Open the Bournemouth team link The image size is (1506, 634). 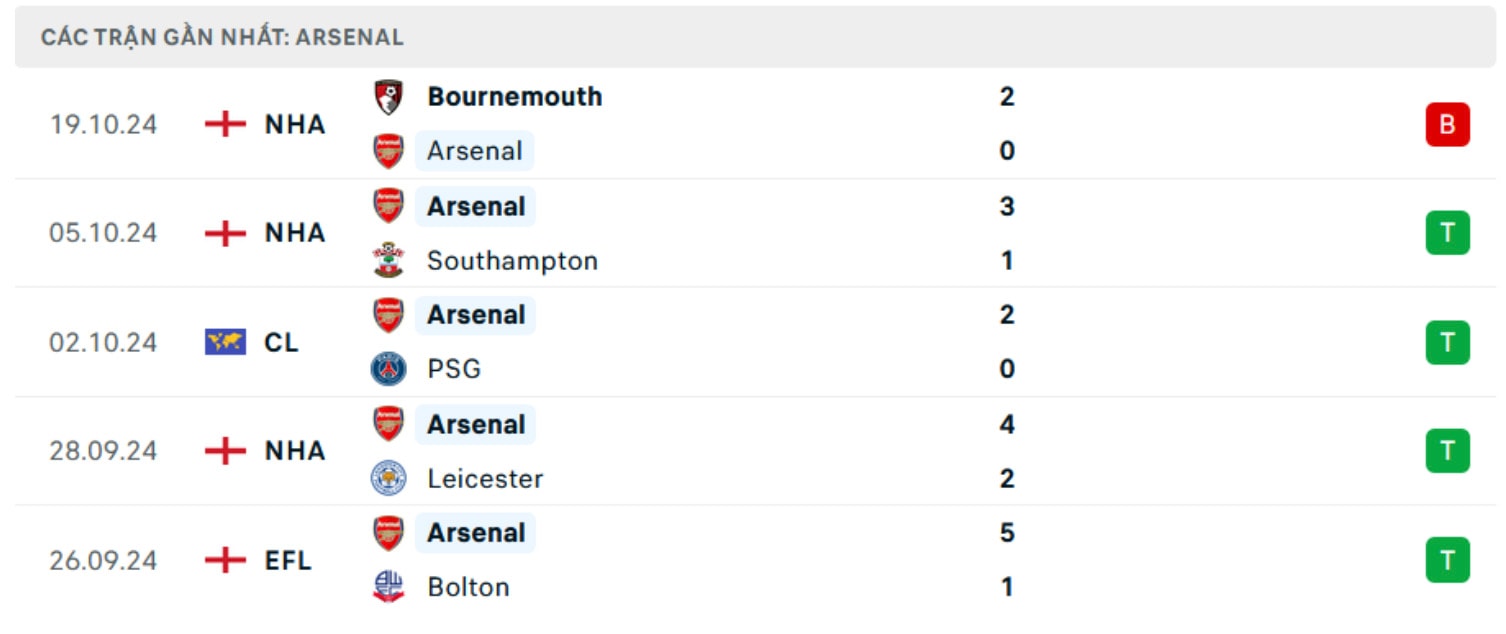point(515,97)
